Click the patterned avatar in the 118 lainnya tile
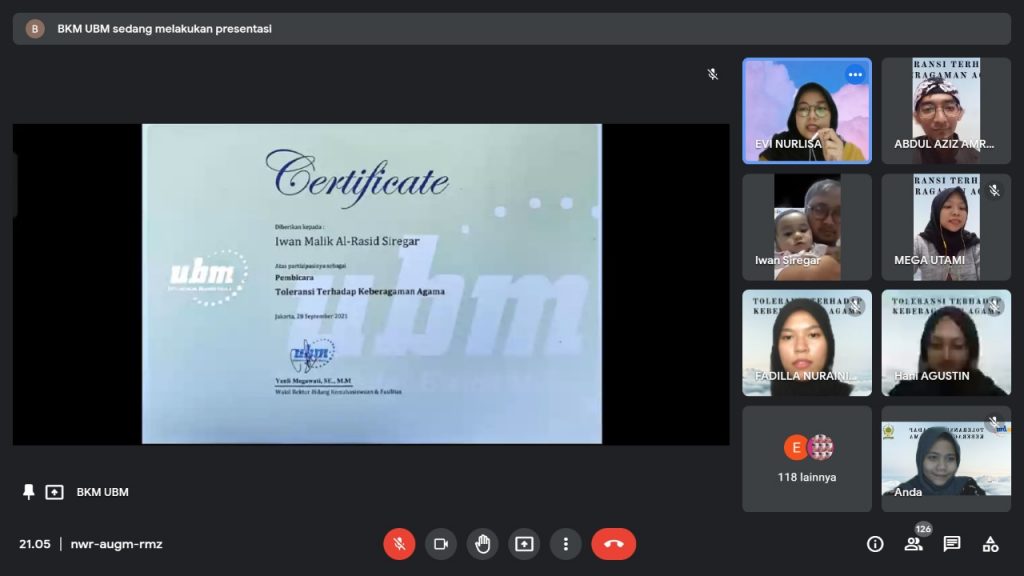 pos(820,447)
